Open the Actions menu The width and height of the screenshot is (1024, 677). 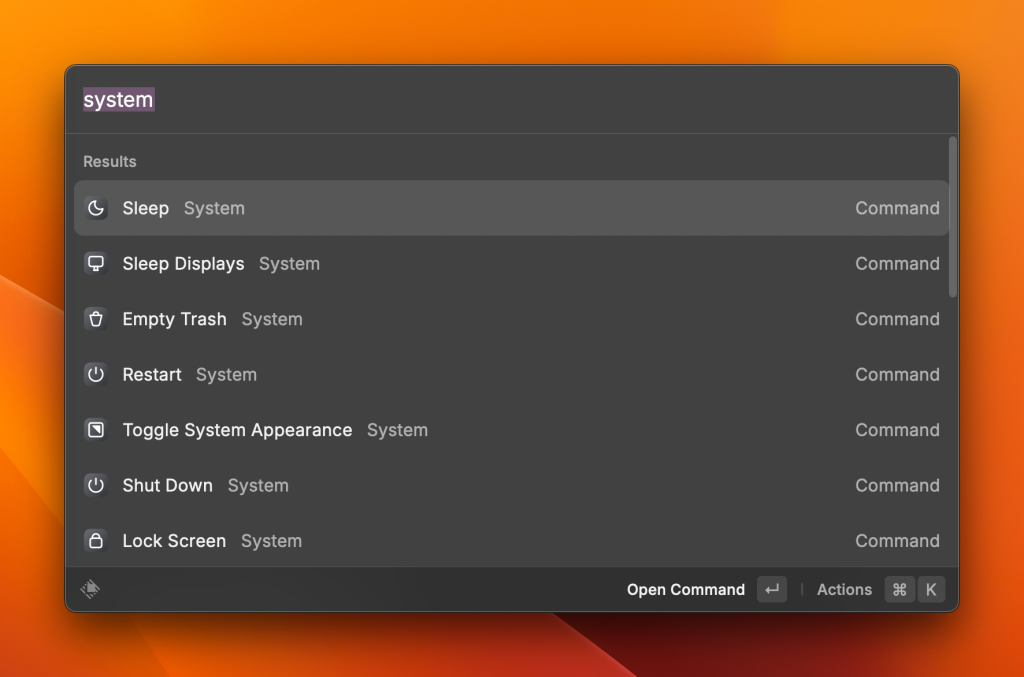(844, 590)
